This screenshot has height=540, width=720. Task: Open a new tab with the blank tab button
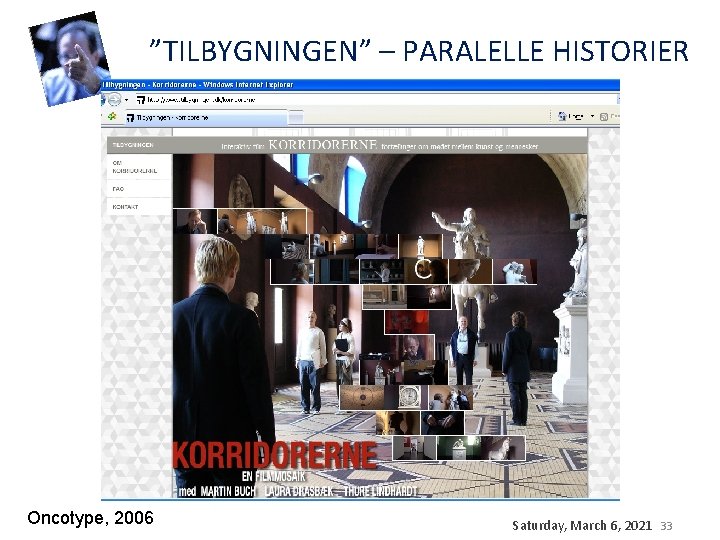click(296, 118)
